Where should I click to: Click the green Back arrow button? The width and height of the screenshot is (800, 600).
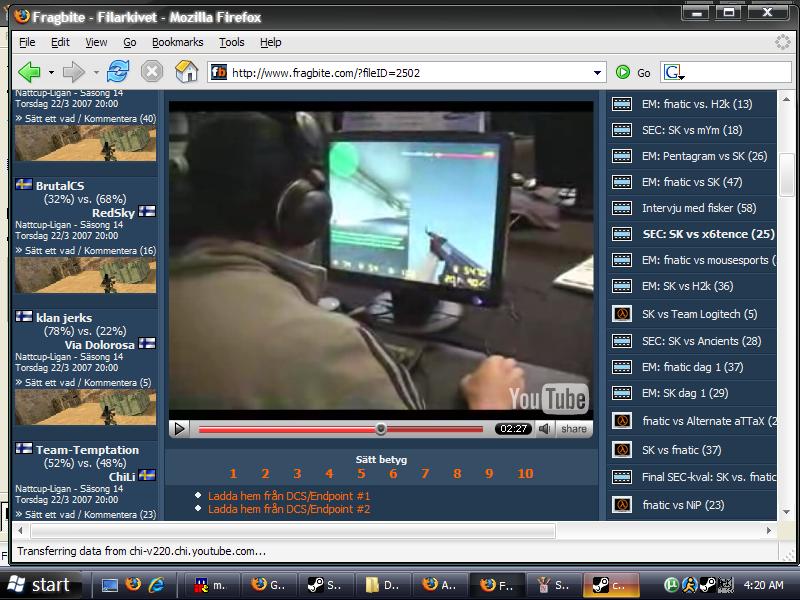tap(29, 72)
